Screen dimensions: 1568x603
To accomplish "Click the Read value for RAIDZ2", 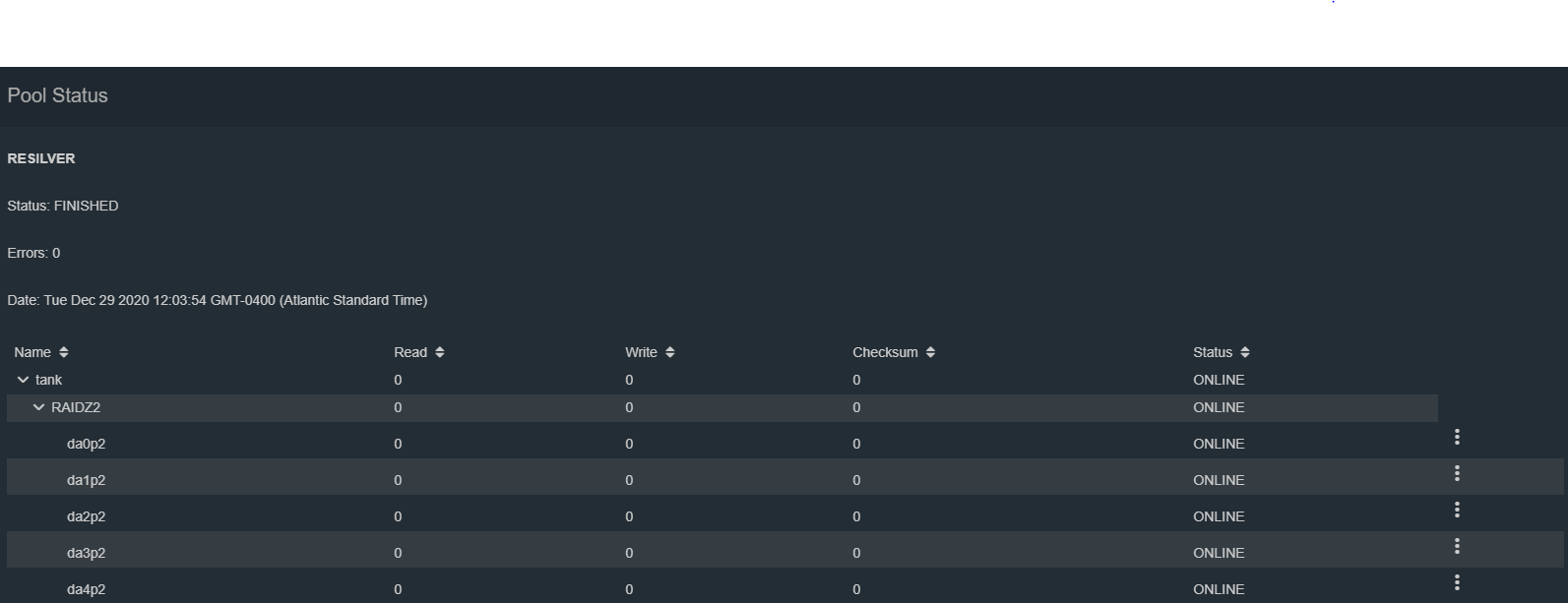I will point(398,407).
